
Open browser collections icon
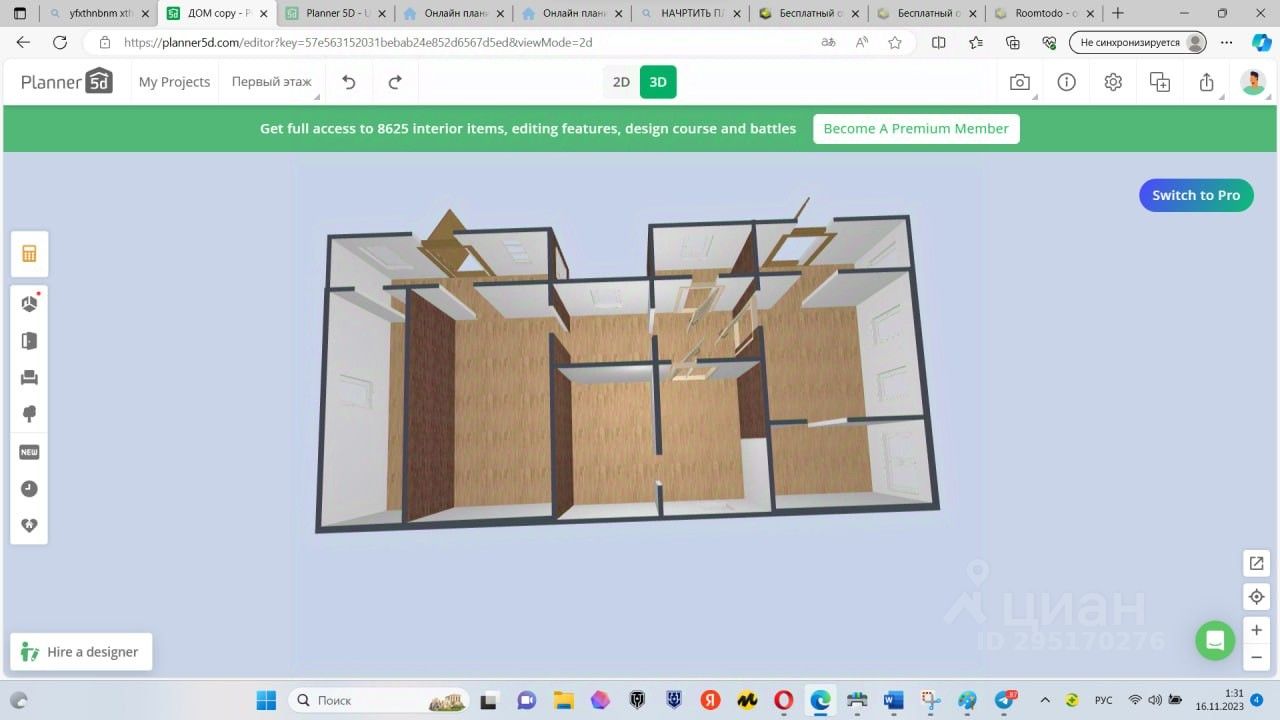coord(1013,43)
